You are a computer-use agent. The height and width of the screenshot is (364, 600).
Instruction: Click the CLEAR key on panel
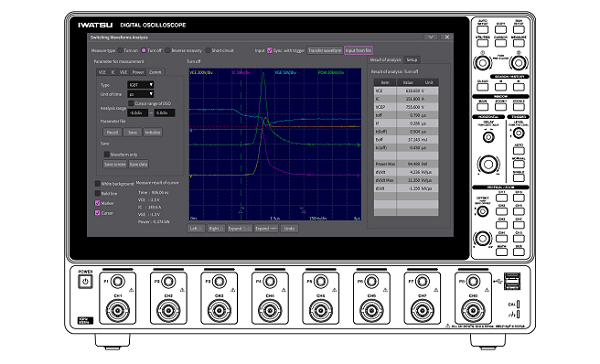tap(483, 87)
